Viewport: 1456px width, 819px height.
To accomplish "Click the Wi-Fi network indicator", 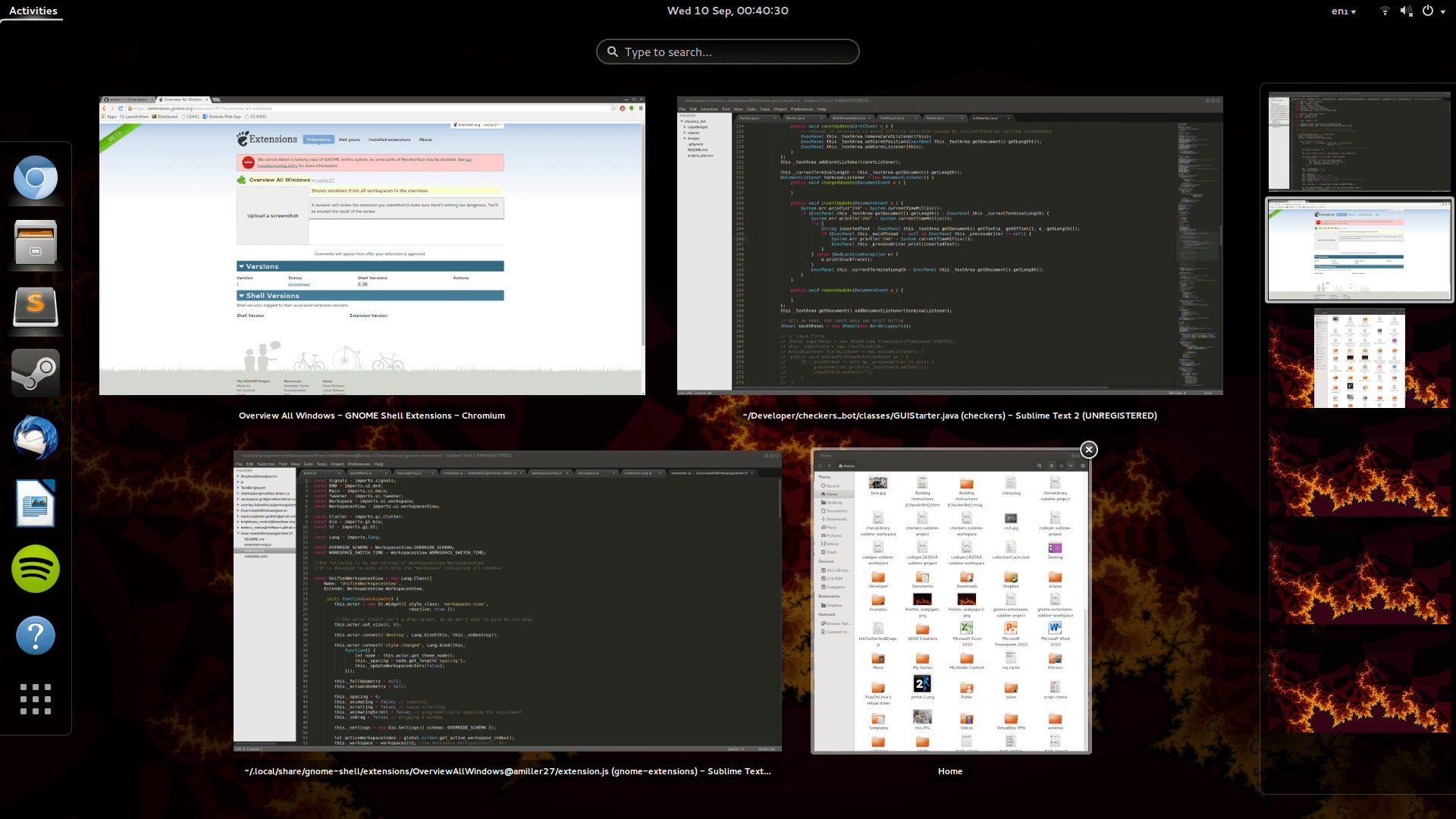I will coord(1385,11).
